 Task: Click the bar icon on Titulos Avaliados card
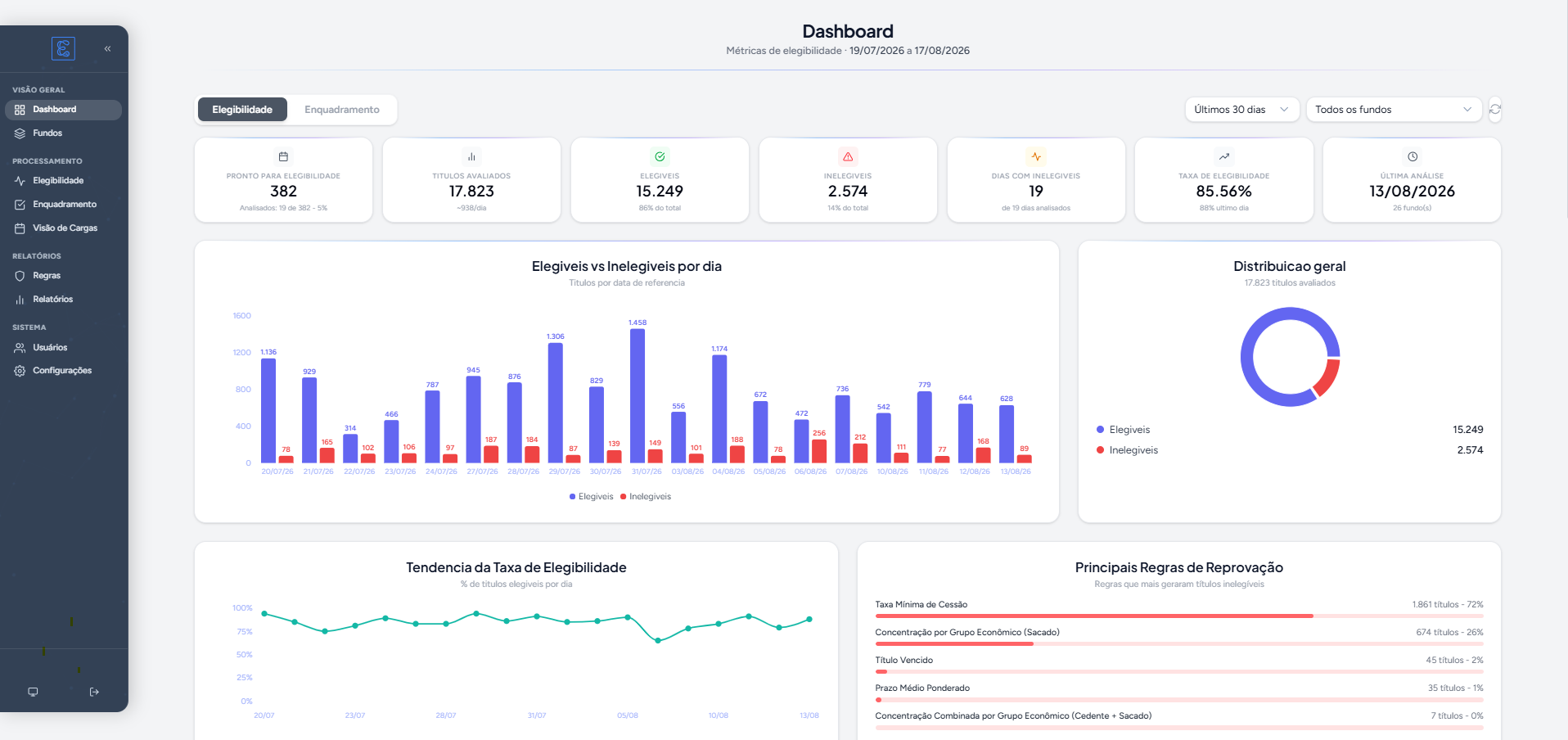click(471, 156)
